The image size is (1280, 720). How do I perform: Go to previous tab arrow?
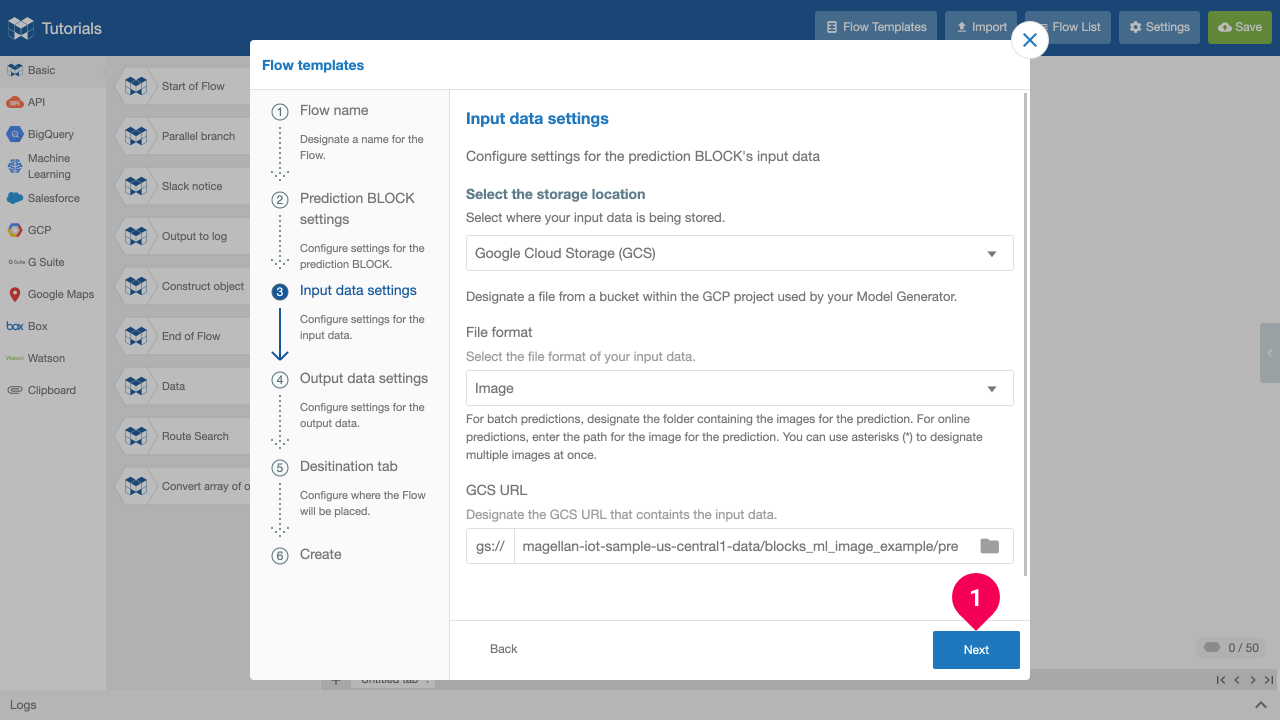pyautogui.click(x=1237, y=680)
